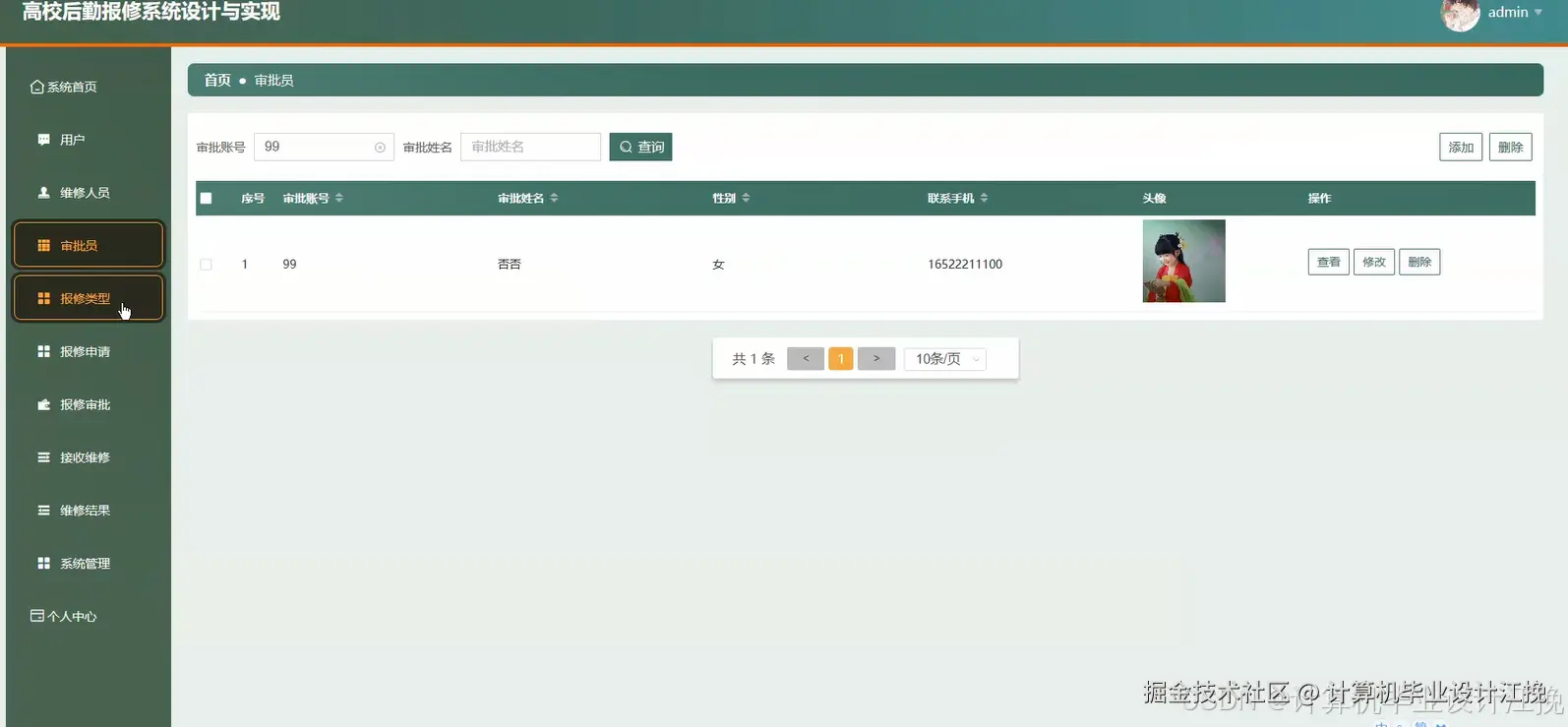Click the chat icon beside 用户
The height and width of the screenshot is (727, 1568).
(43, 140)
